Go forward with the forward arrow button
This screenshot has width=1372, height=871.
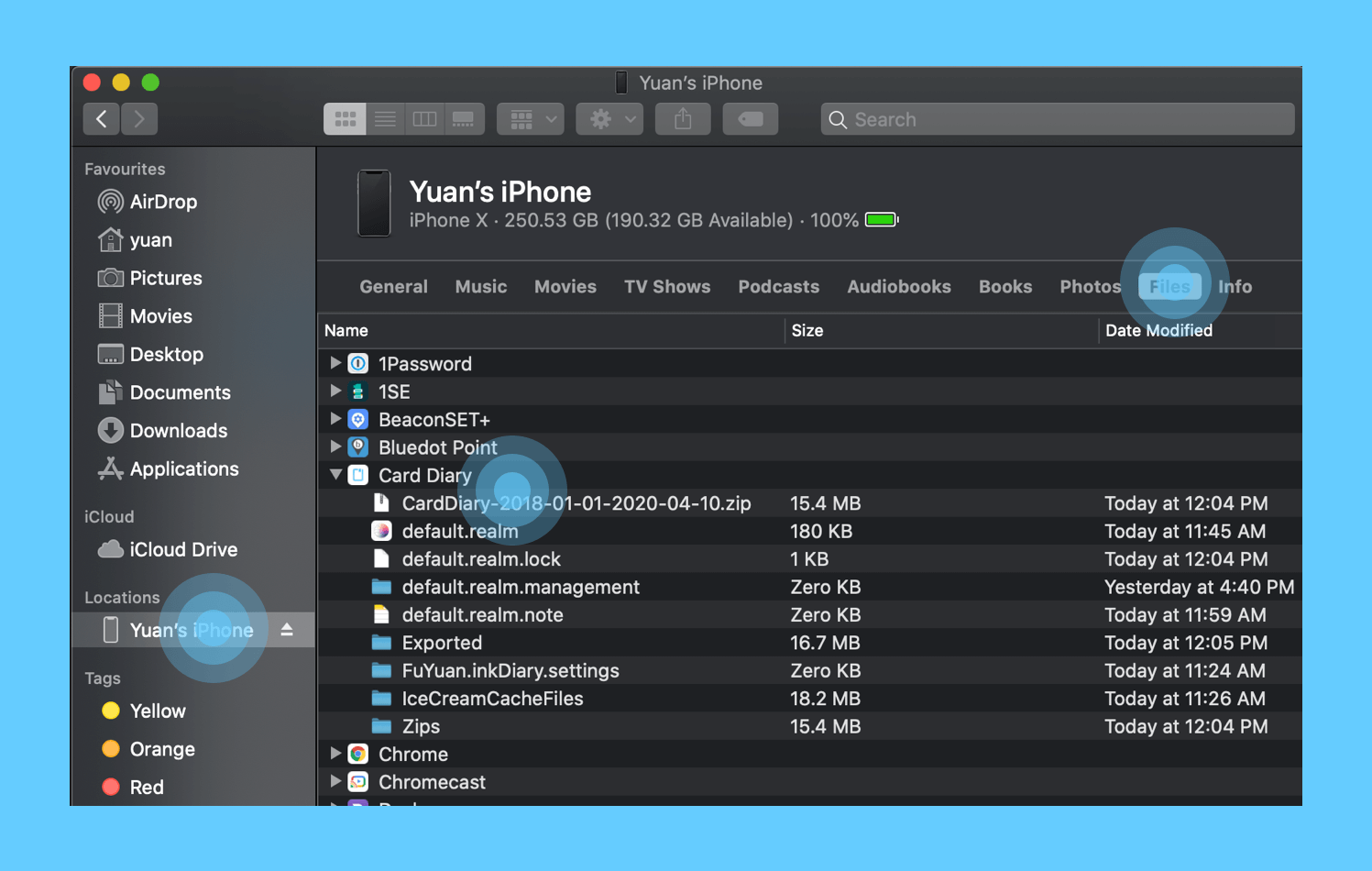tap(139, 119)
